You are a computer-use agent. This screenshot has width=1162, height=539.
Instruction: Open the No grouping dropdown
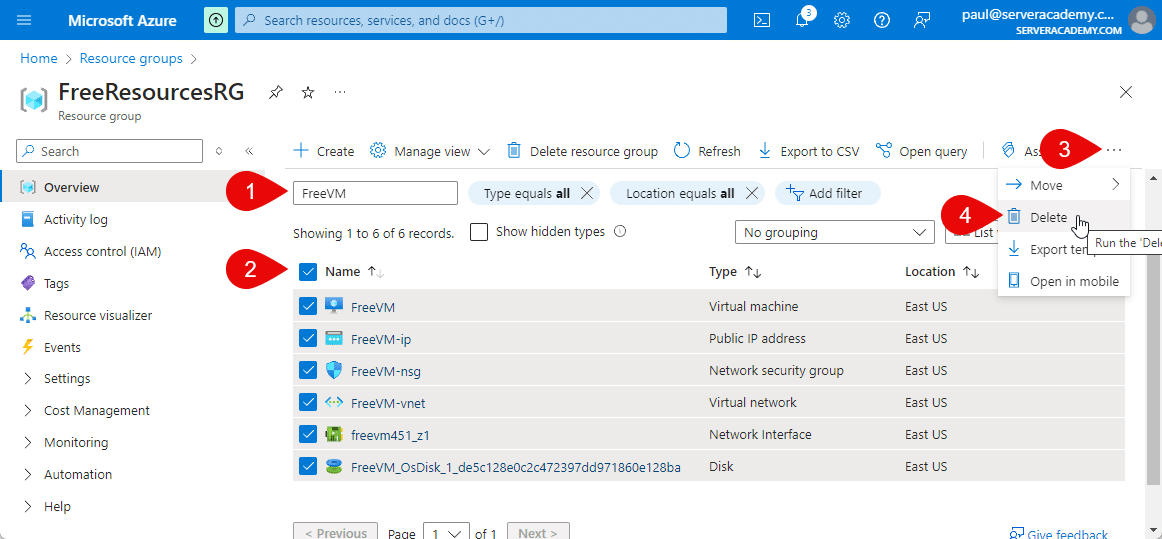pyautogui.click(x=834, y=232)
